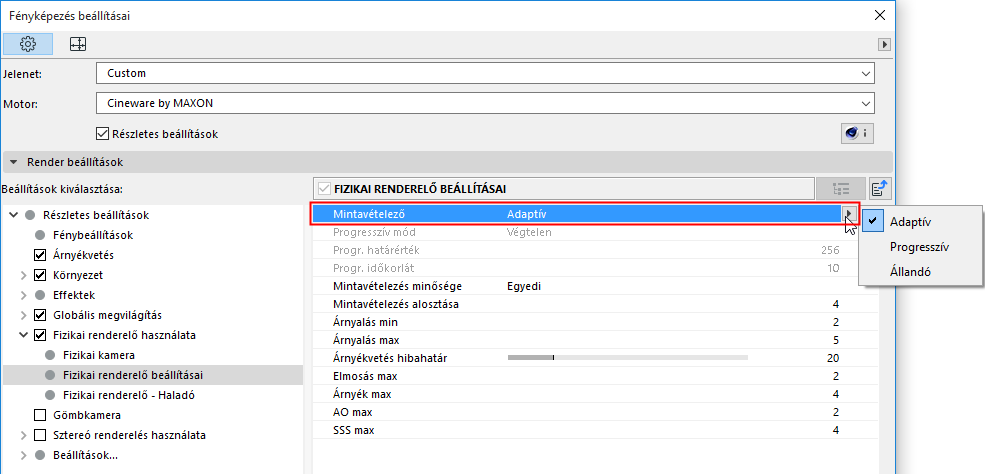The height and width of the screenshot is (474, 985).
Task: Click the Árnyalás min value 2
Action: (836, 322)
